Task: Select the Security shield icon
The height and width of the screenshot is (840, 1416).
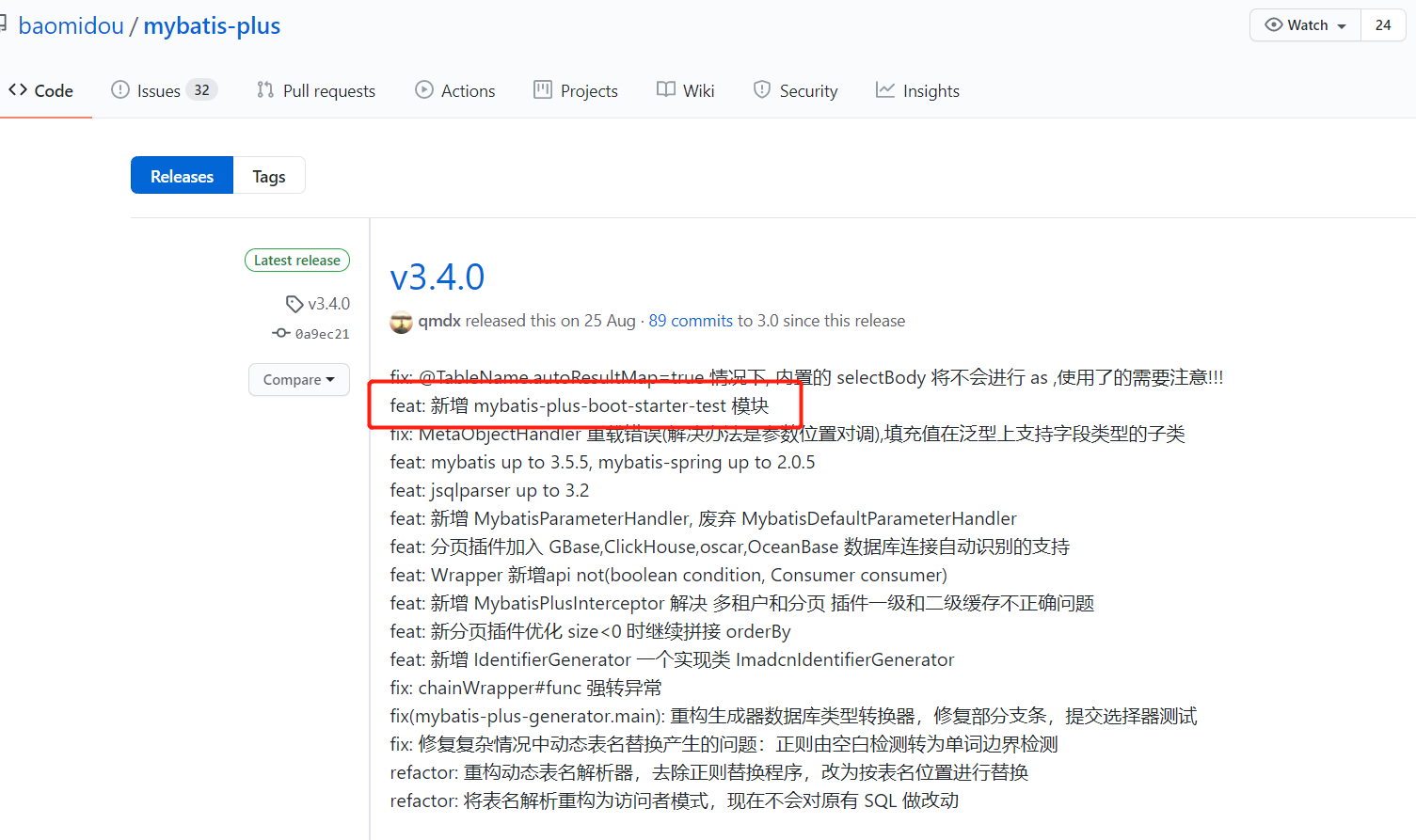Action: [761, 89]
